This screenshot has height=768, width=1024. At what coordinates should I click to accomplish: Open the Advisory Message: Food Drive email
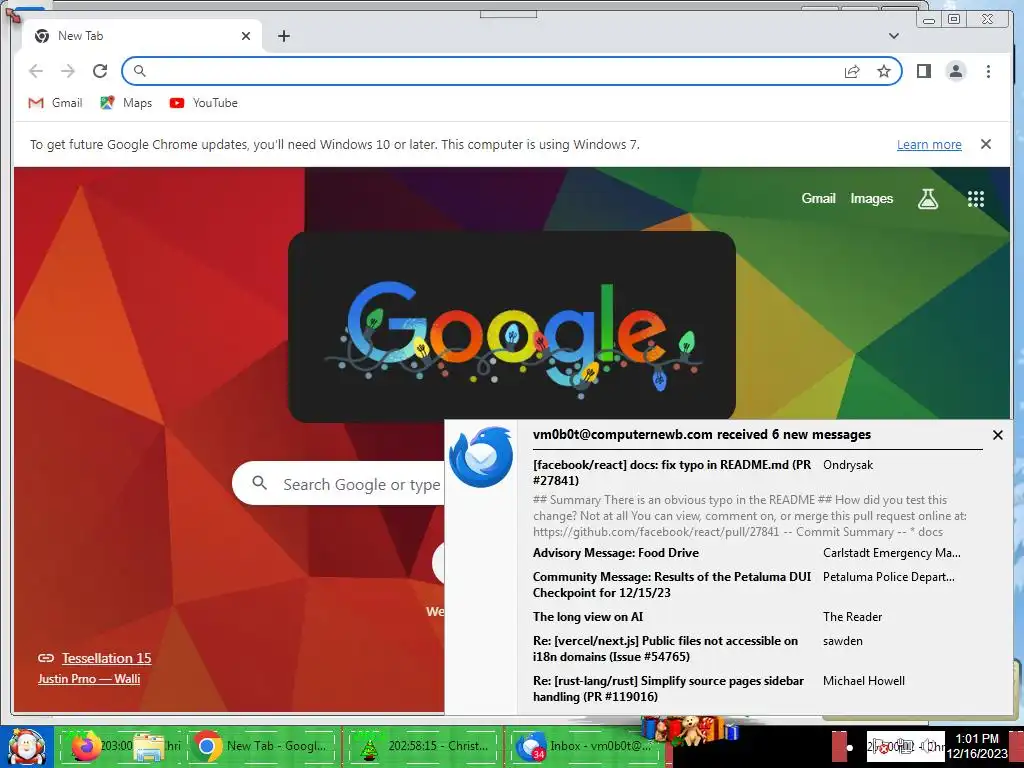point(616,552)
